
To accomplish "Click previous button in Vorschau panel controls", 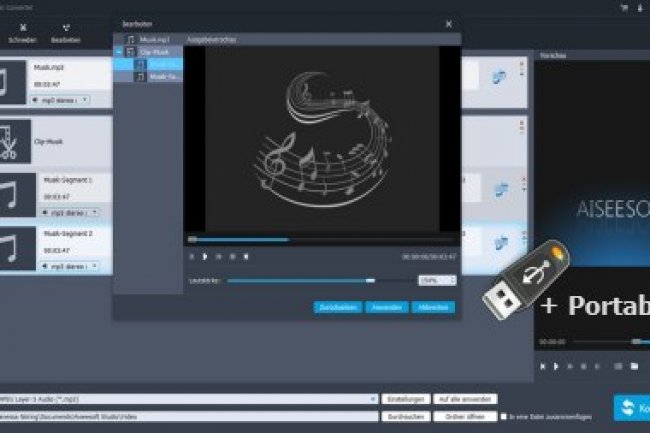I will (x=543, y=366).
